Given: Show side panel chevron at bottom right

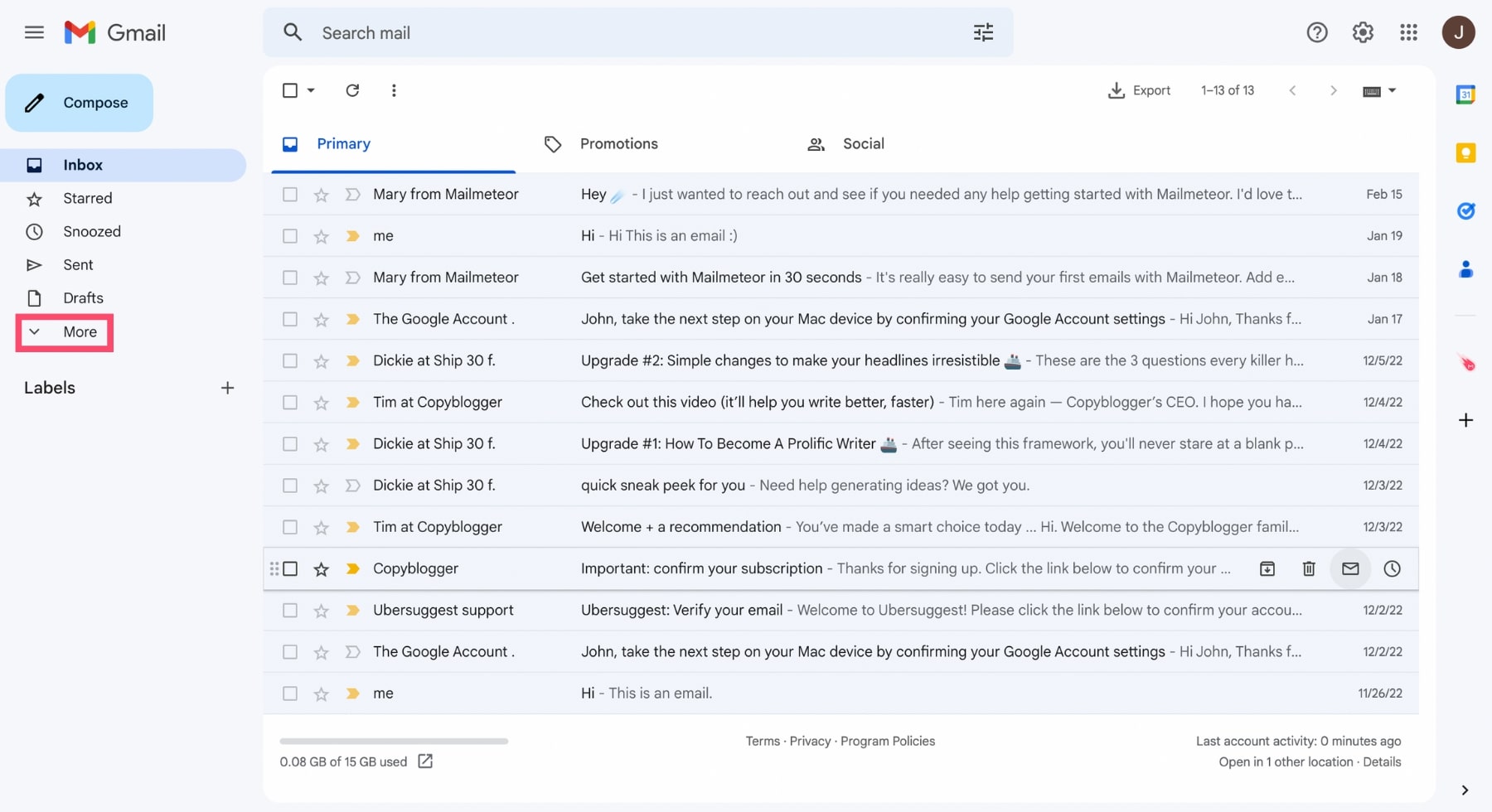Looking at the screenshot, I should click(x=1465, y=790).
